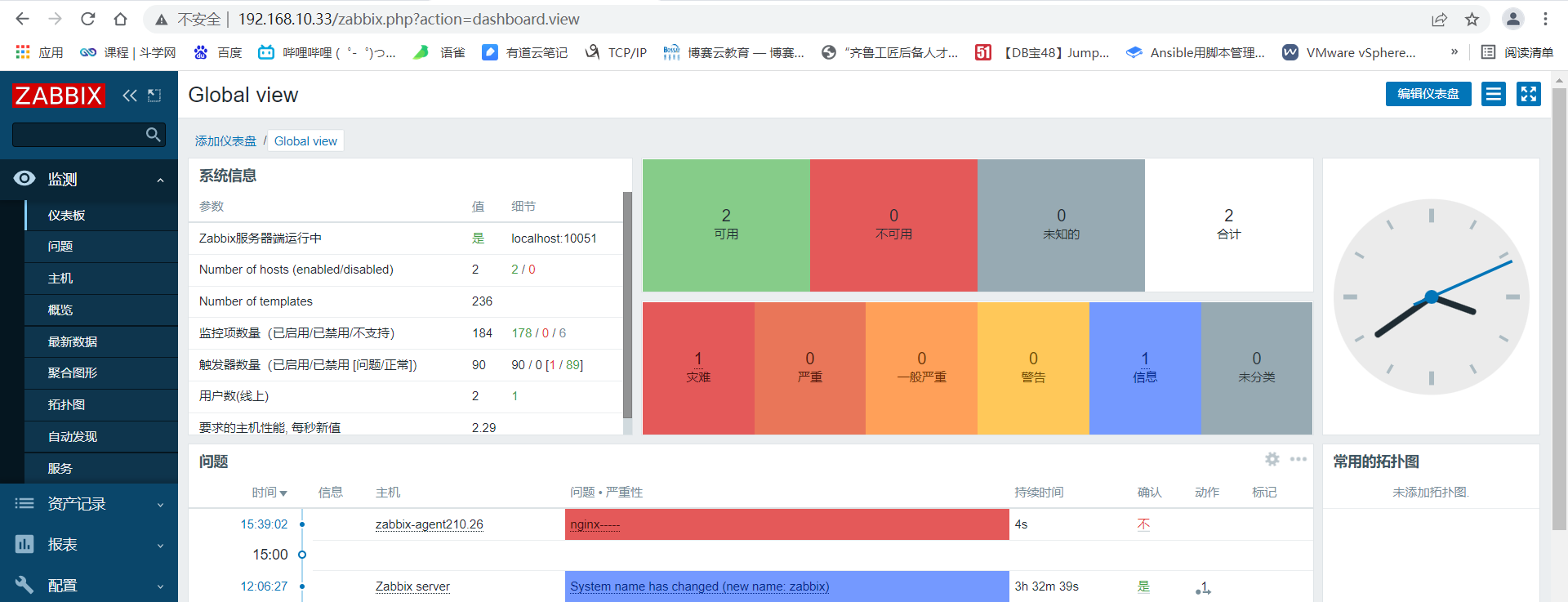Open the VMware vSphere bookmark
The height and width of the screenshot is (602, 1568).
(x=1349, y=52)
